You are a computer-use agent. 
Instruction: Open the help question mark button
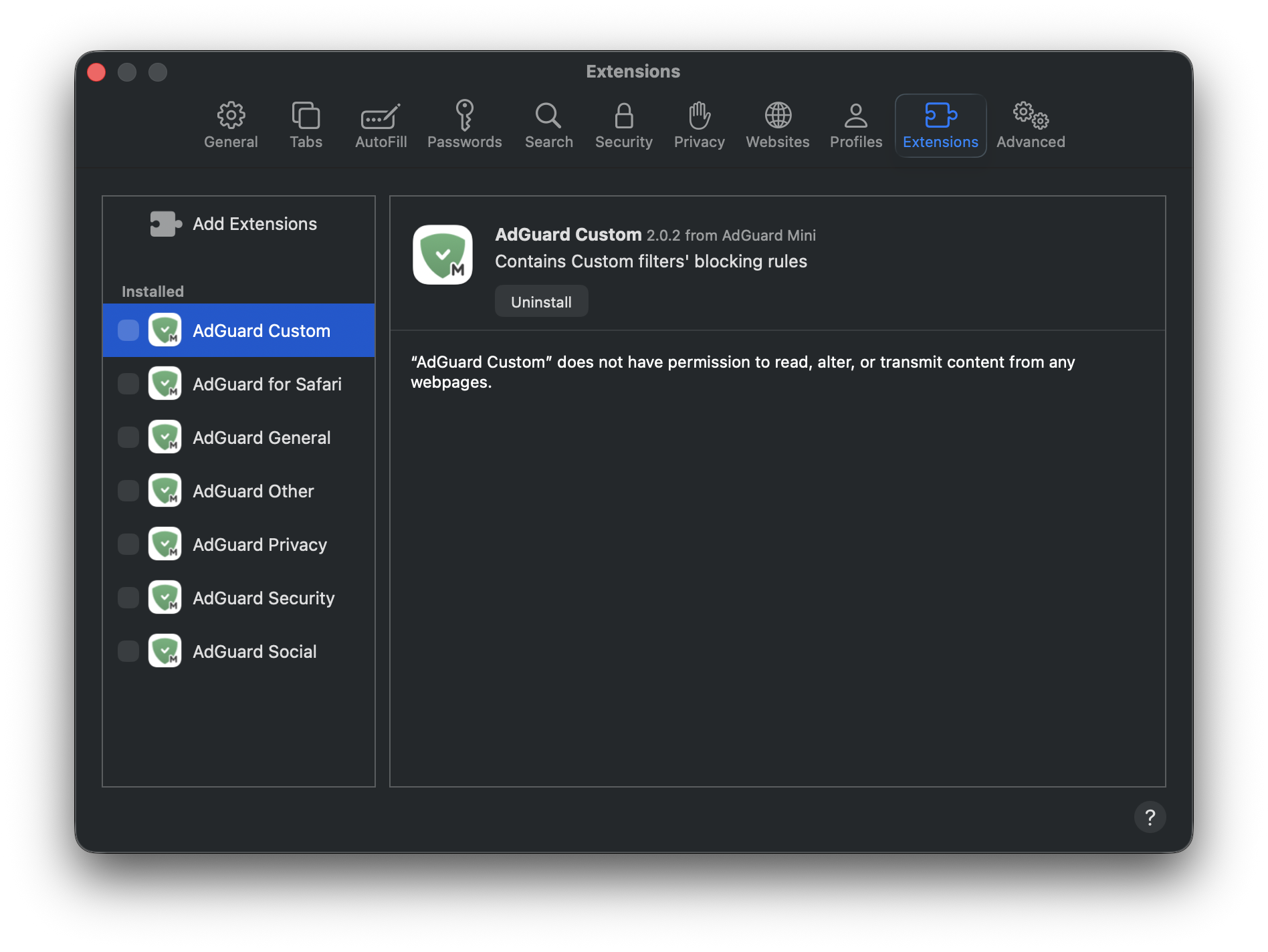pyautogui.click(x=1150, y=816)
